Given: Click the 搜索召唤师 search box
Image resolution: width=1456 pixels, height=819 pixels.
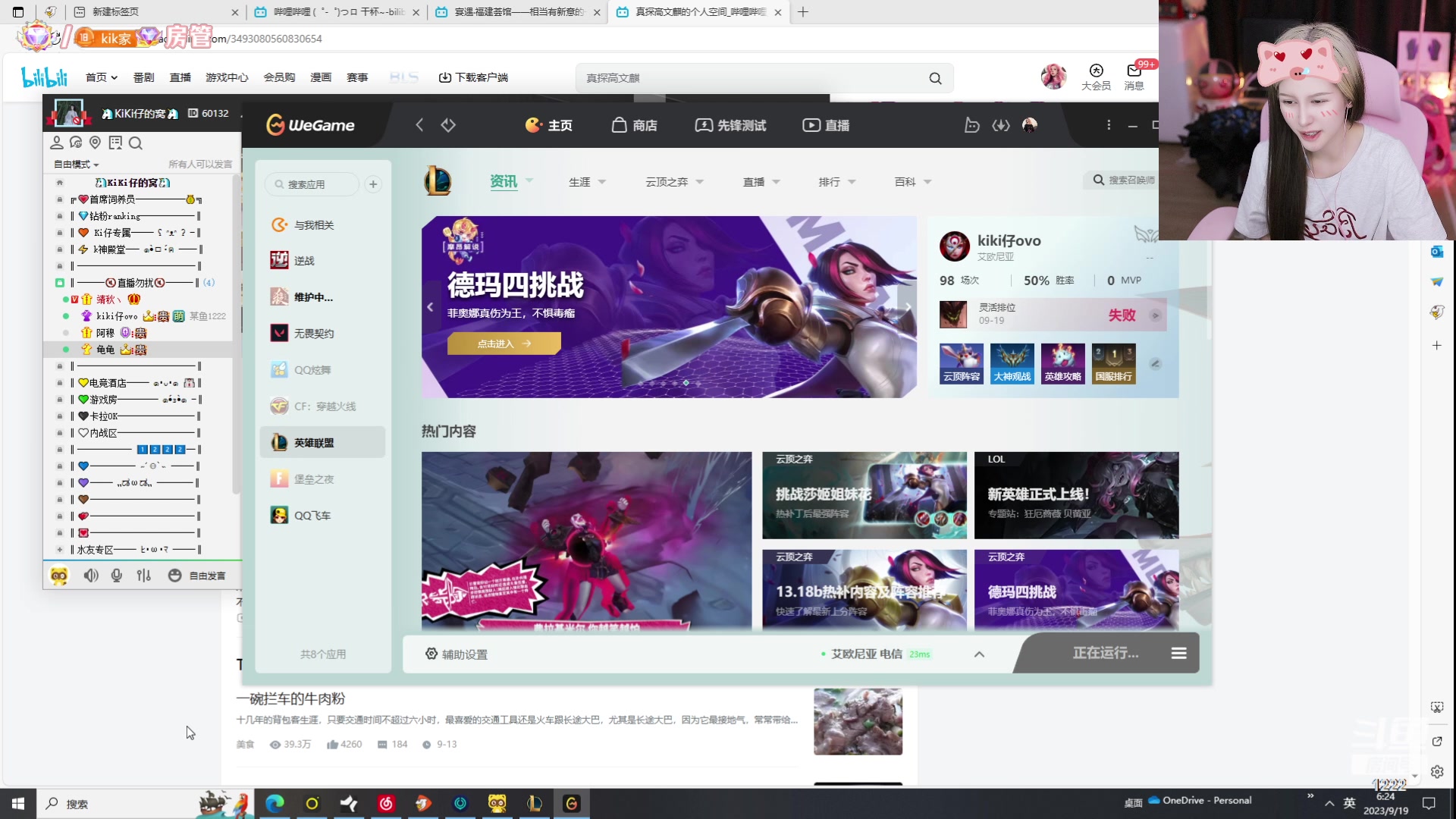Looking at the screenshot, I should click(x=1124, y=180).
